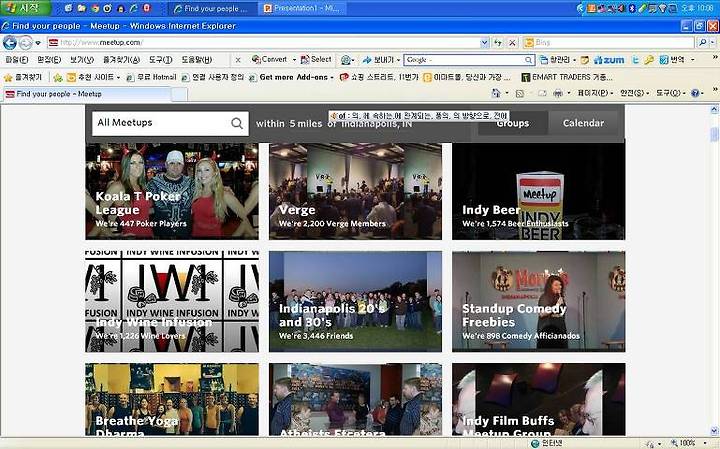720x449 pixels.
Task: Click the help question-mark icon
Action: (695, 93)
